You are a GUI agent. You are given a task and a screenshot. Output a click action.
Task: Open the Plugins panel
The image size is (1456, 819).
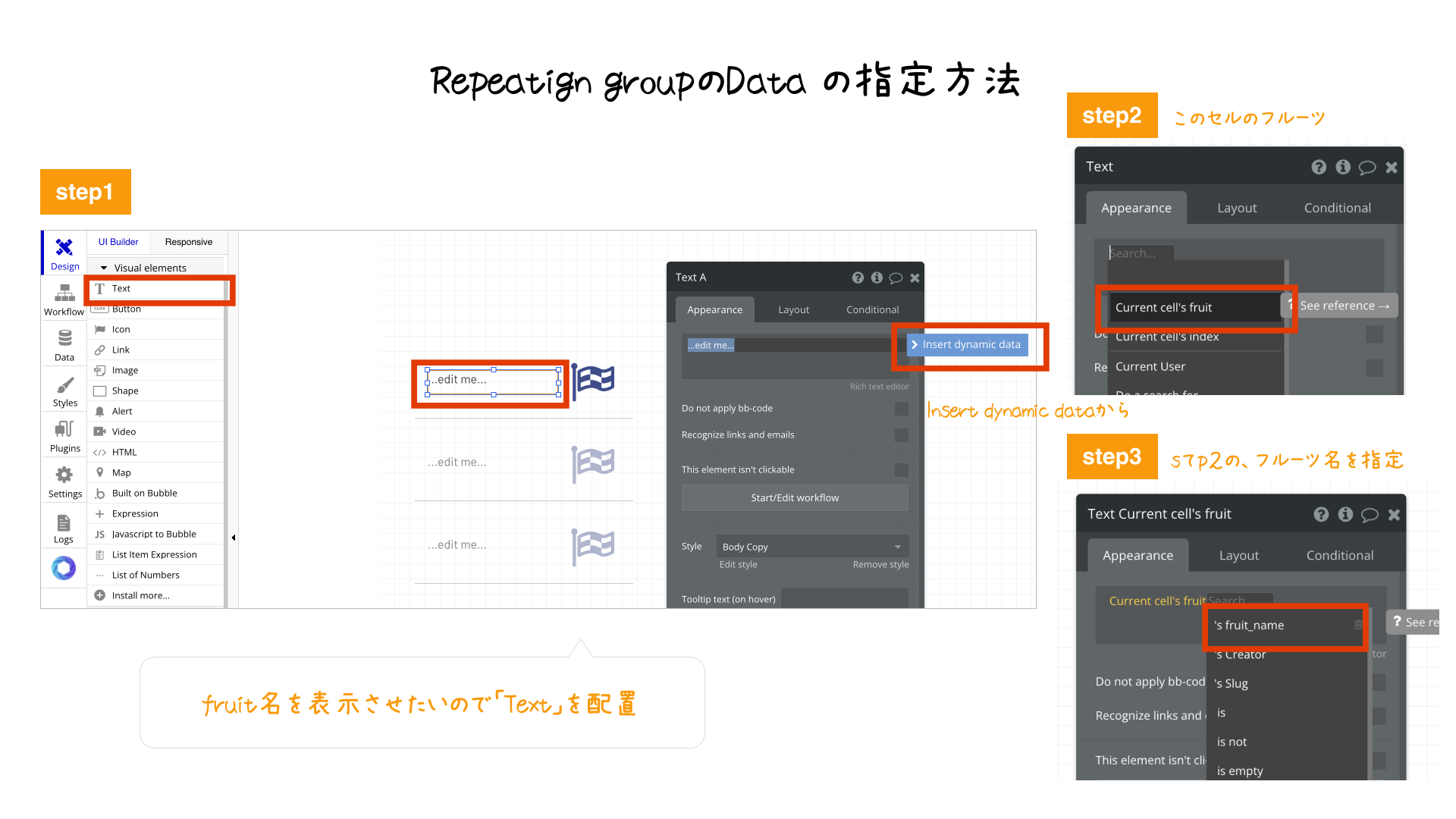64,435
